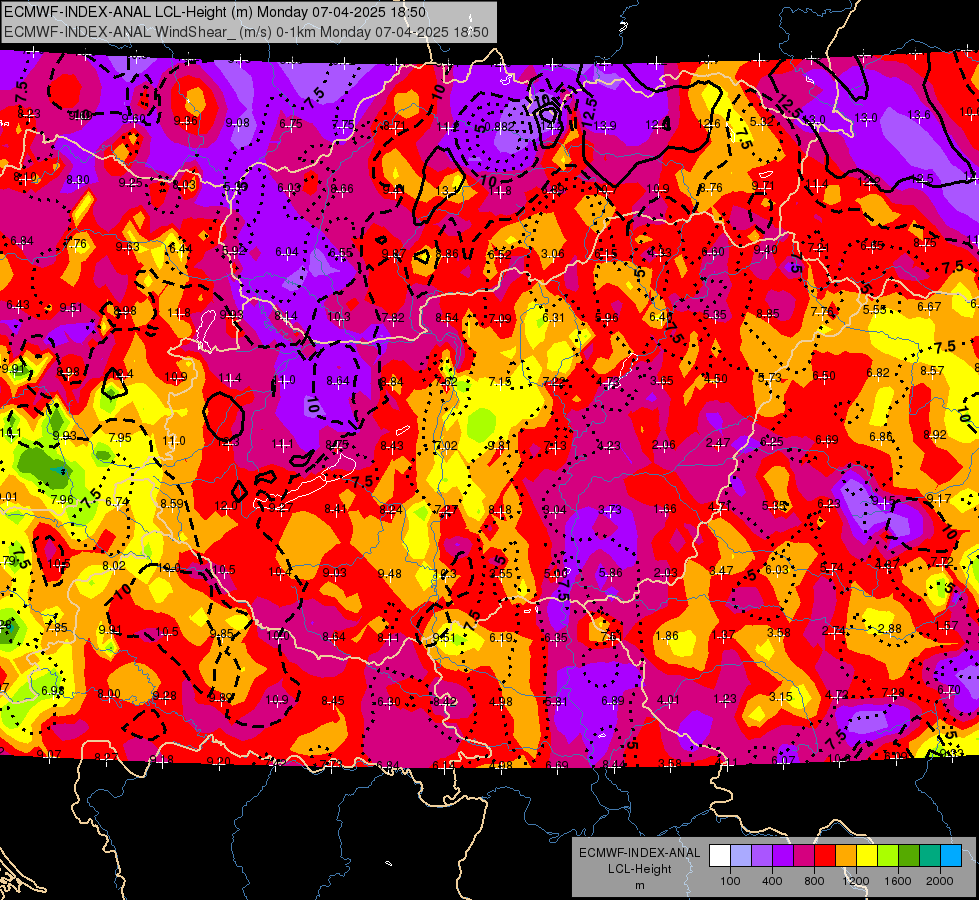Click the grid value 1.66
Screen dimensions: 979x900
pyautogui.click(x=664, y=509)
